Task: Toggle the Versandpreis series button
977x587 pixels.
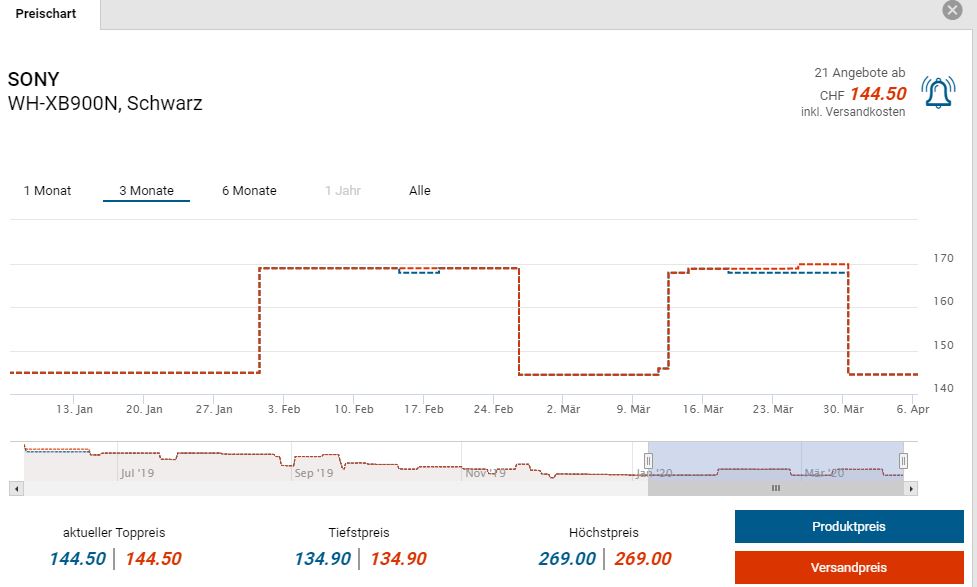Action: pos(849,568)
